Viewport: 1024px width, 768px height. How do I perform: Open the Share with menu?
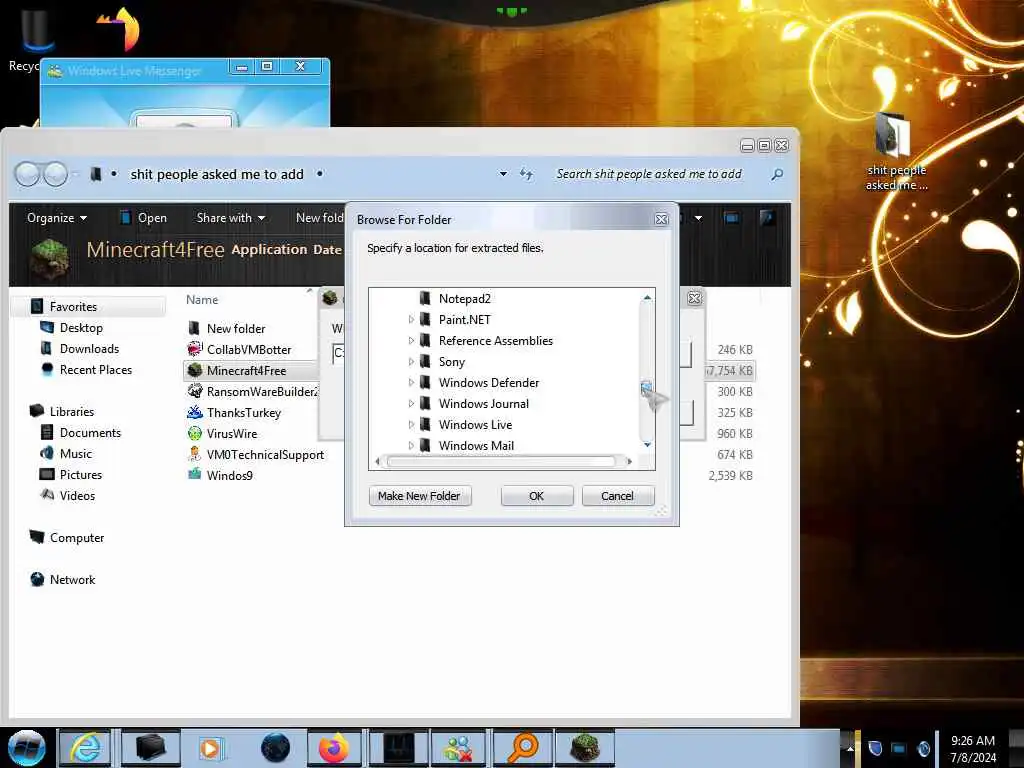tap(231, 217)
